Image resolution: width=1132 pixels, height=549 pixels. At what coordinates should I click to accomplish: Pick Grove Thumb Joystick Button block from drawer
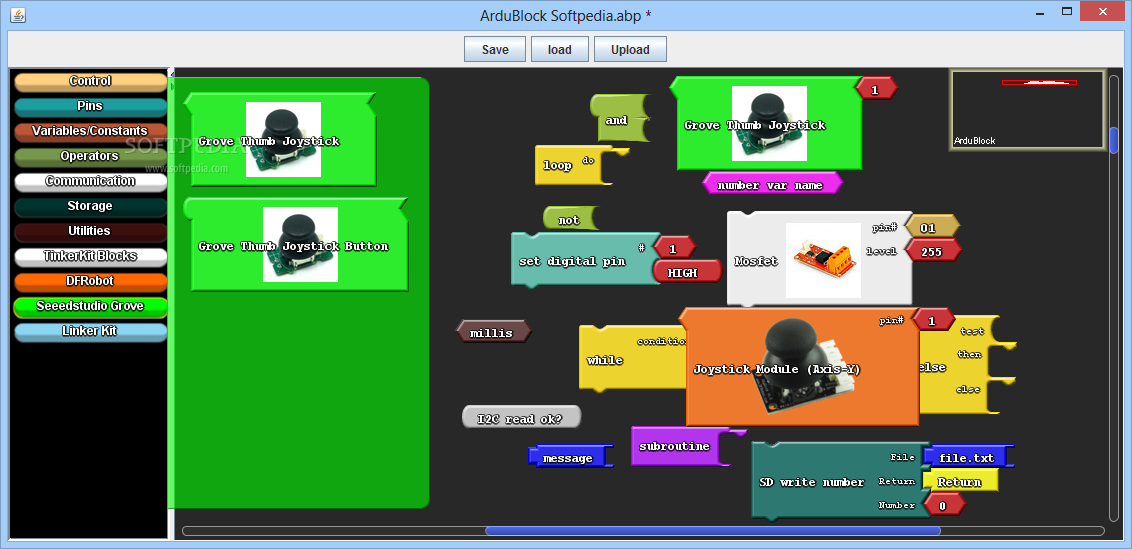[296, 245]
